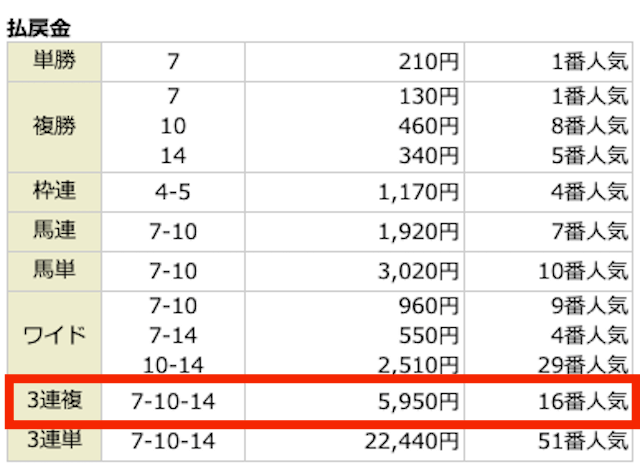Click the 4-5 枠連 combination
The image size is (640, 467).
173,192
